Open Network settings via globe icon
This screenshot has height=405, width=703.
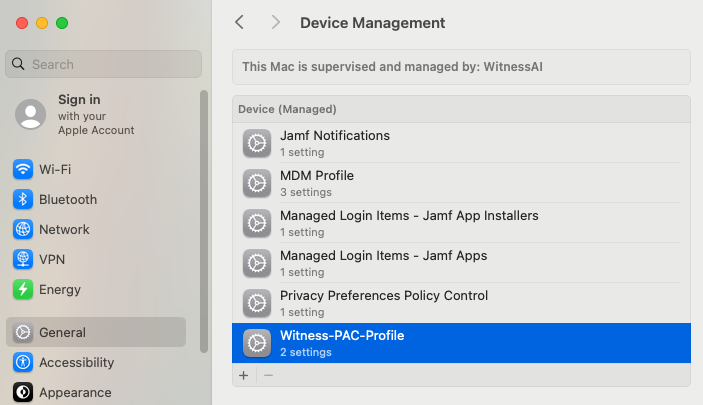pos(23,230)
